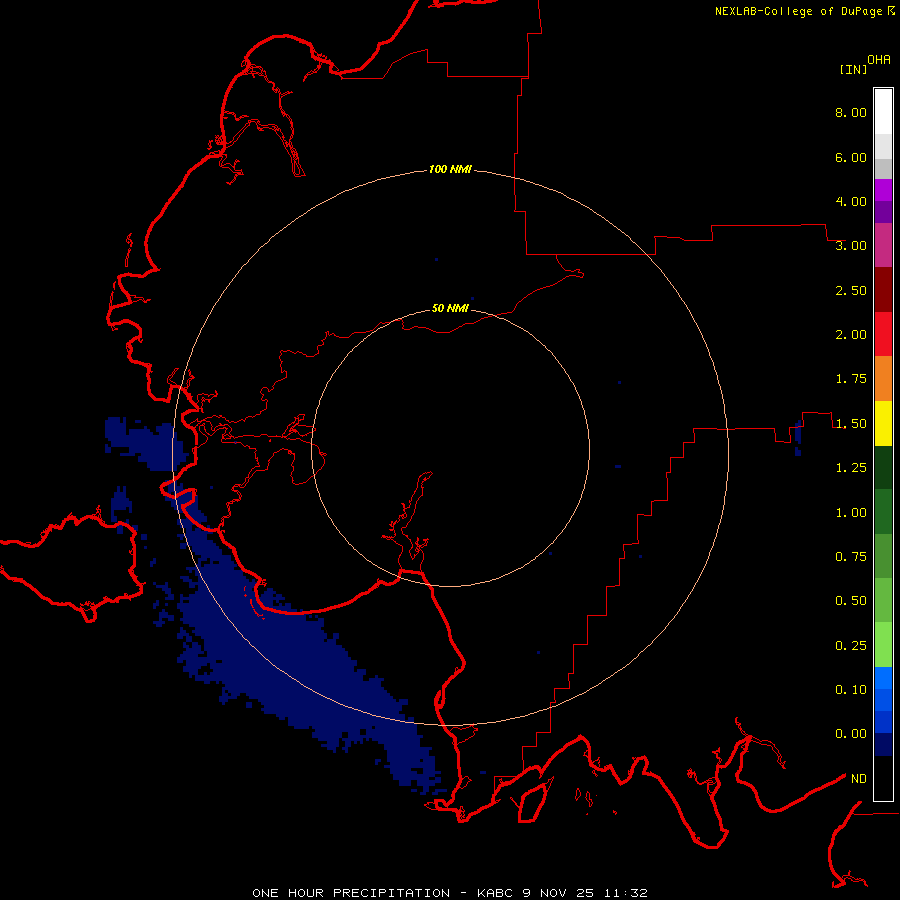Select the white swatch at legend top
Image resolution: width=900 pixels, height=900 pixels.
(x=883, y=111)
